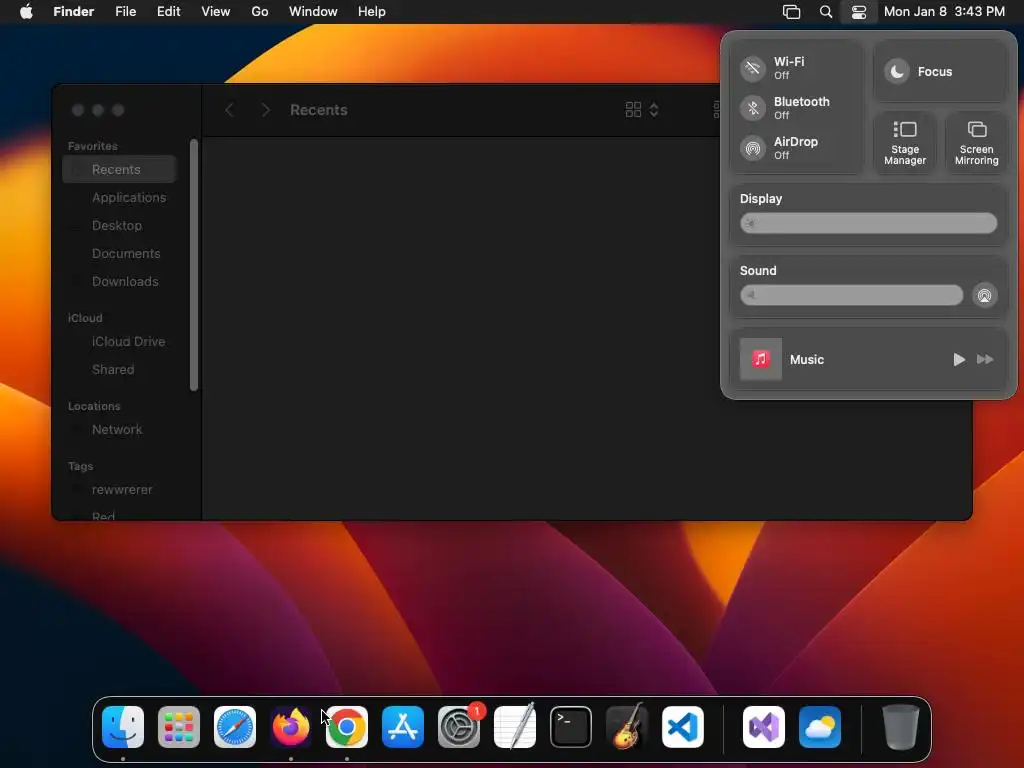Open the View menu
Image resolution: width=1024 pixels, height=768 pixels.
[x=216, y=12]
